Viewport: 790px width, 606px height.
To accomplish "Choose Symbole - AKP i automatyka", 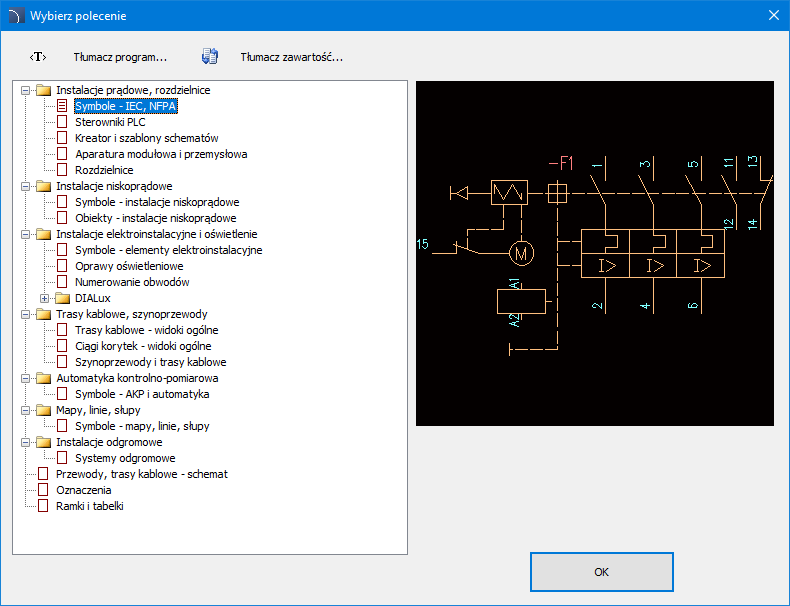I will pos(142,394).
